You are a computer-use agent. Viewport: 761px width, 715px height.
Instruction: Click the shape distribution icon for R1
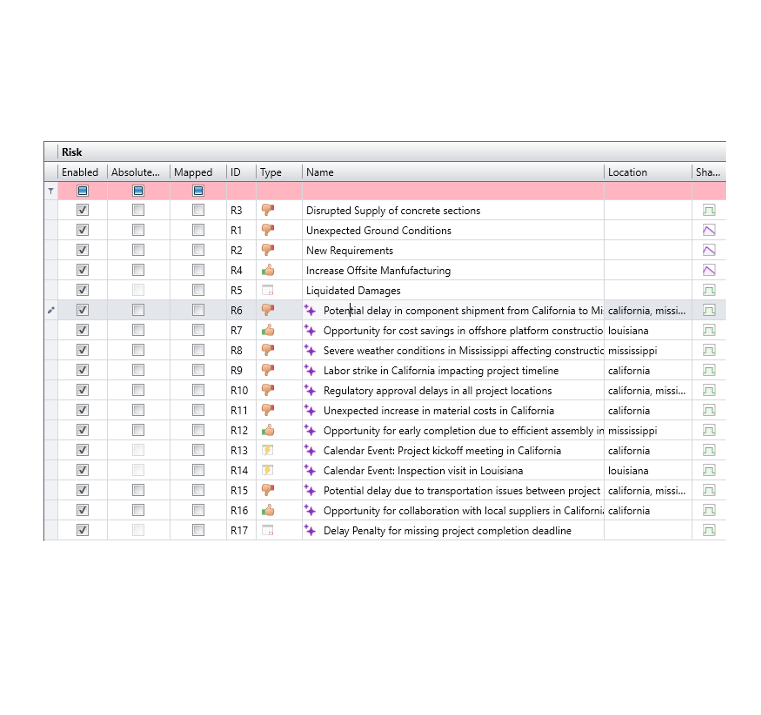click(x=709, y=230)
